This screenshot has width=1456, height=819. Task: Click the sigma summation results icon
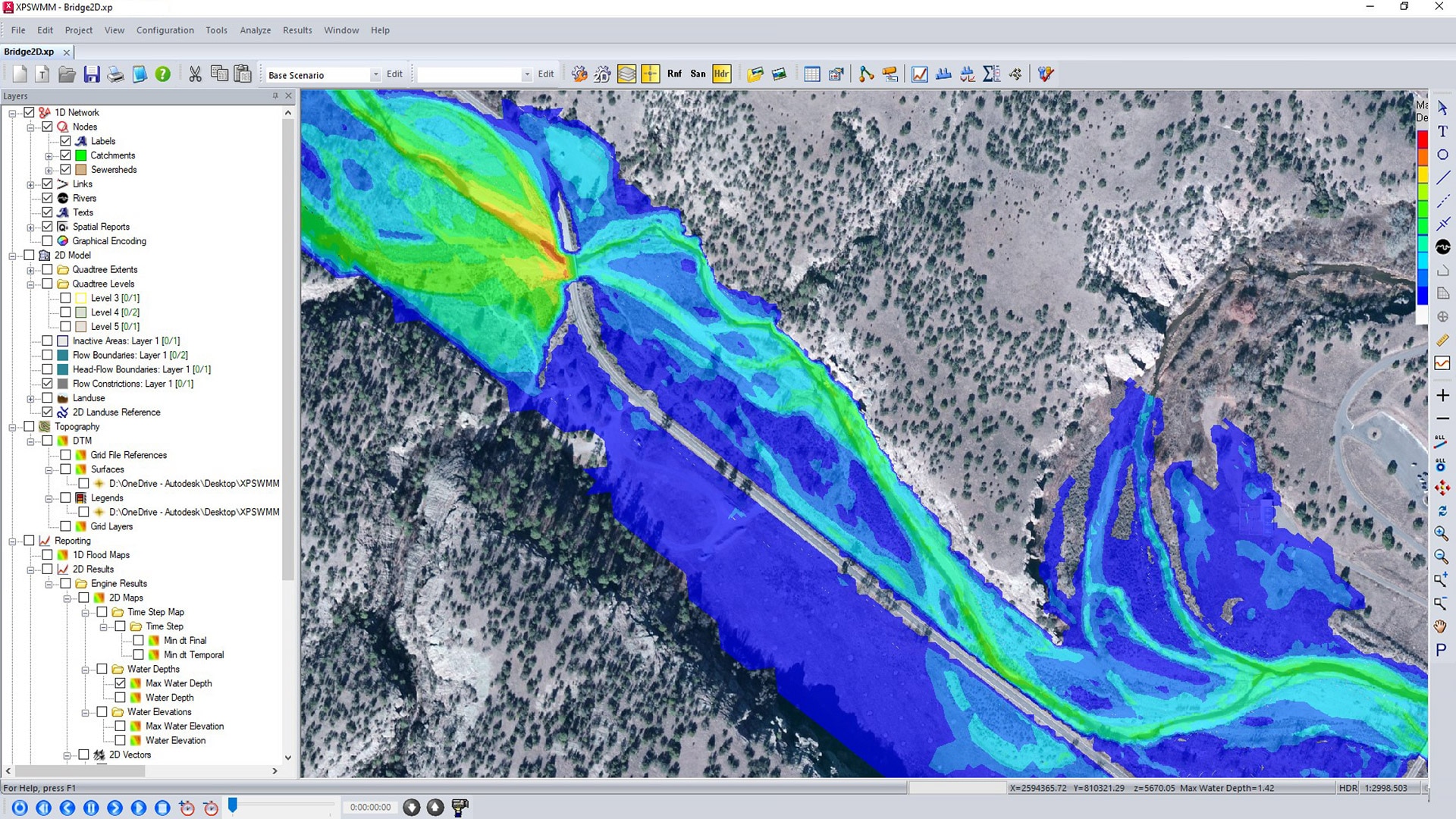point(991,74)
